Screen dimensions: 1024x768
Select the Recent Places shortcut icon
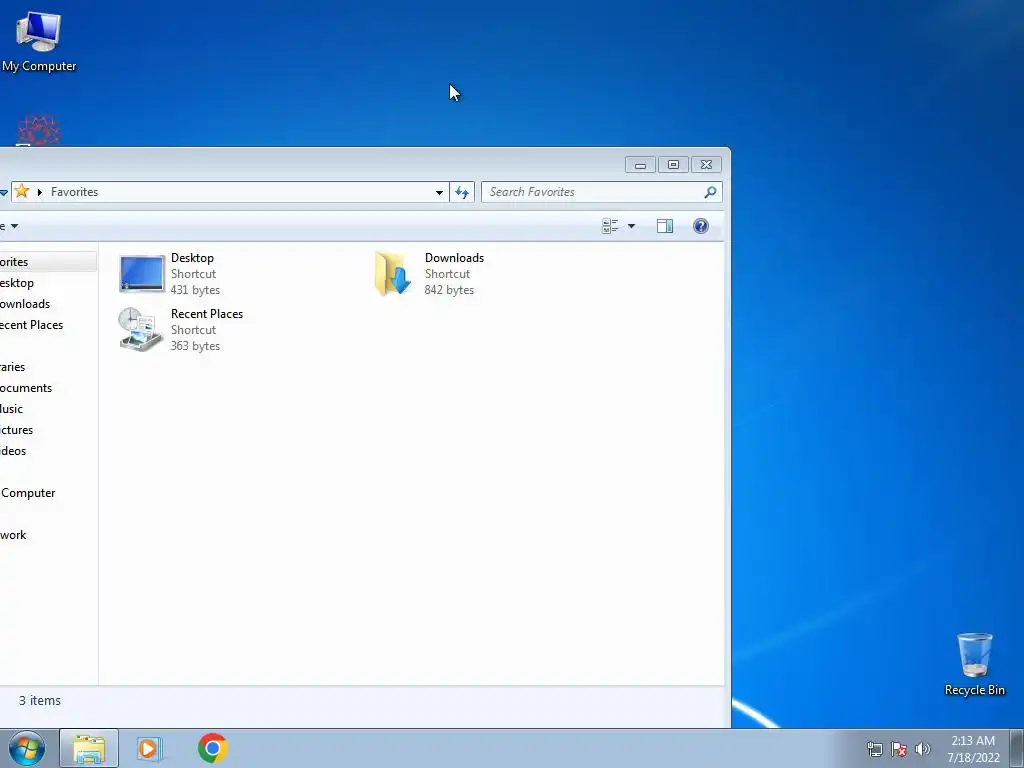pos(140,329)
